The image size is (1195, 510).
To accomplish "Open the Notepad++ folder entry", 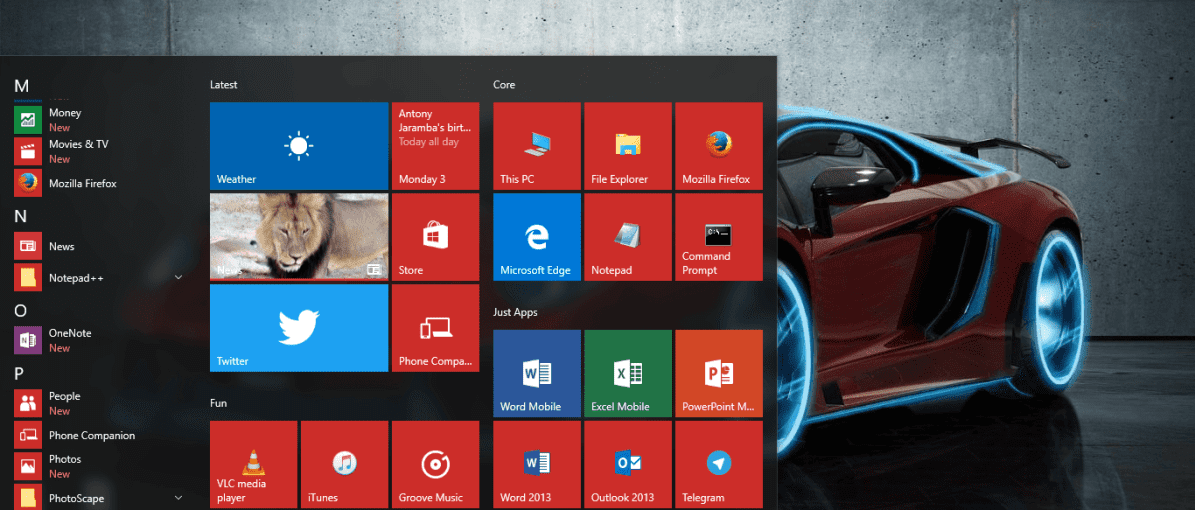I will [x=99, y=277].
